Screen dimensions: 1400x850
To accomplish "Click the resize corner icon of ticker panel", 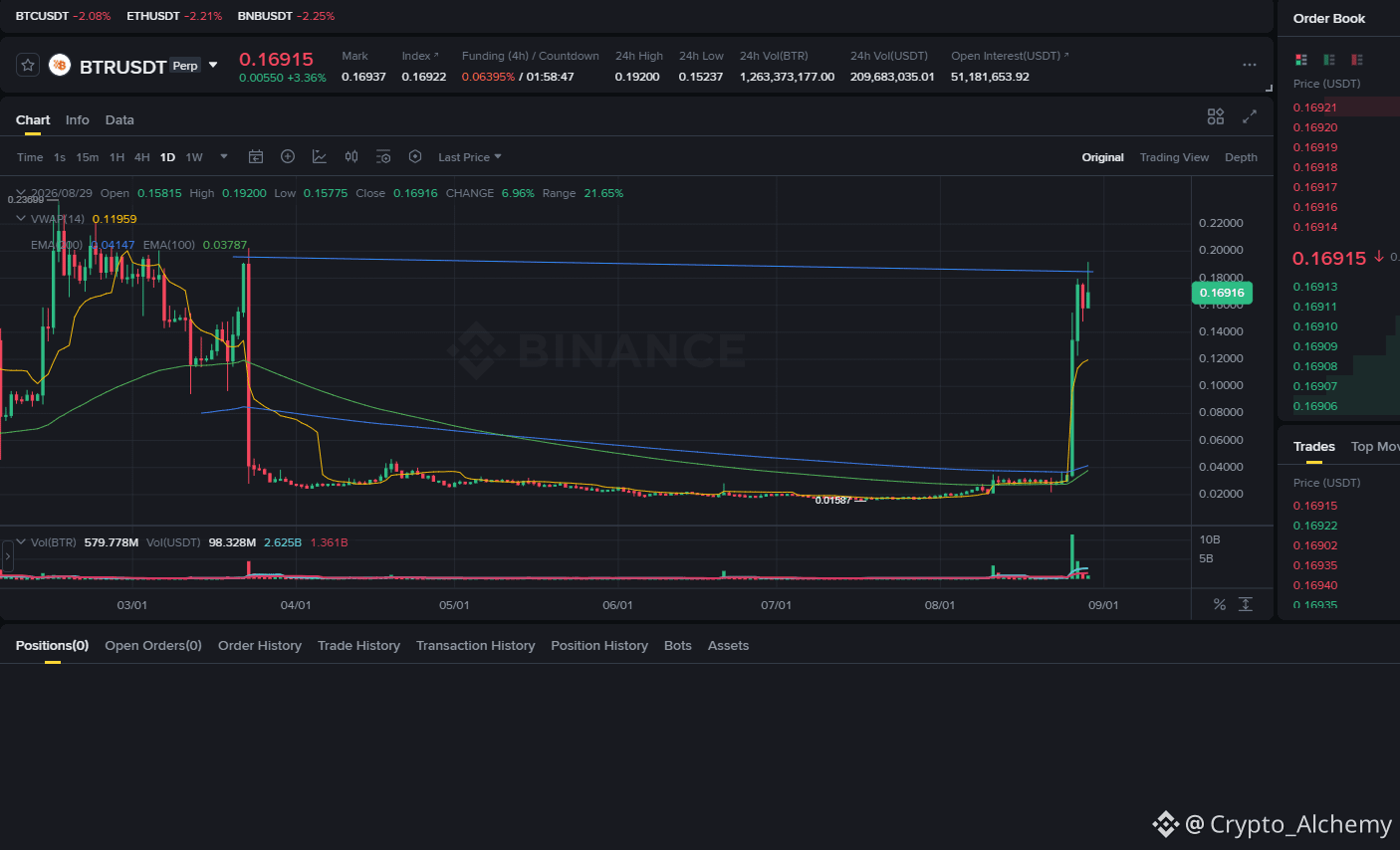I will point(1269,89).
